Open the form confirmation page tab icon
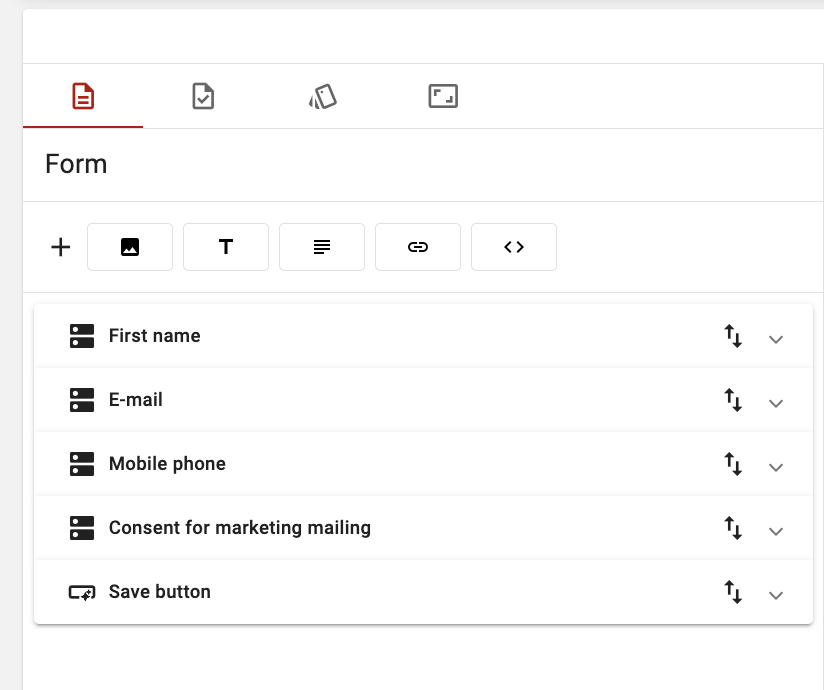The image size is (824, 690). pyautogui.click(x=203, y=96)
